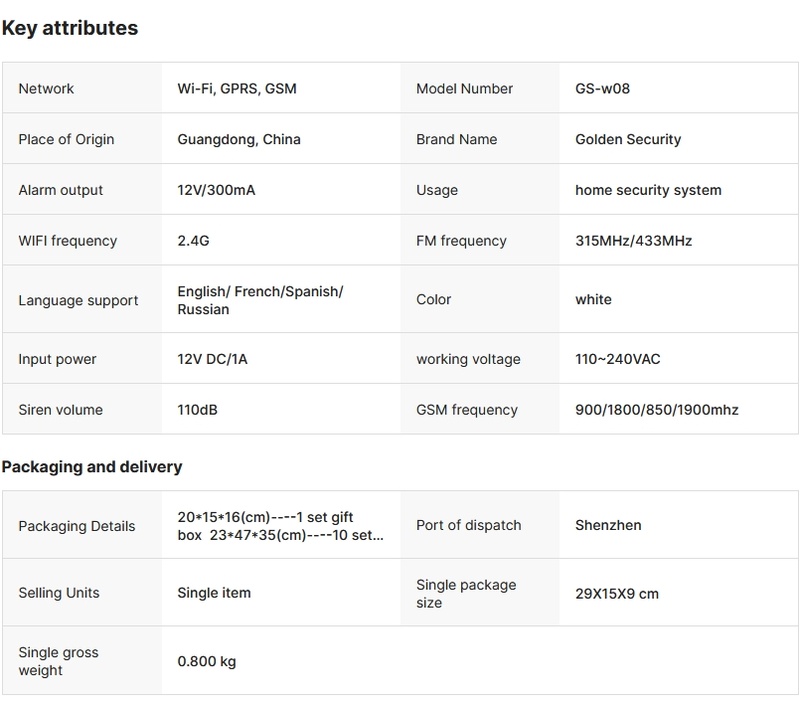
Task: Click the Key attributes heading
Action: pyautogui.click(x=70, y=28)
